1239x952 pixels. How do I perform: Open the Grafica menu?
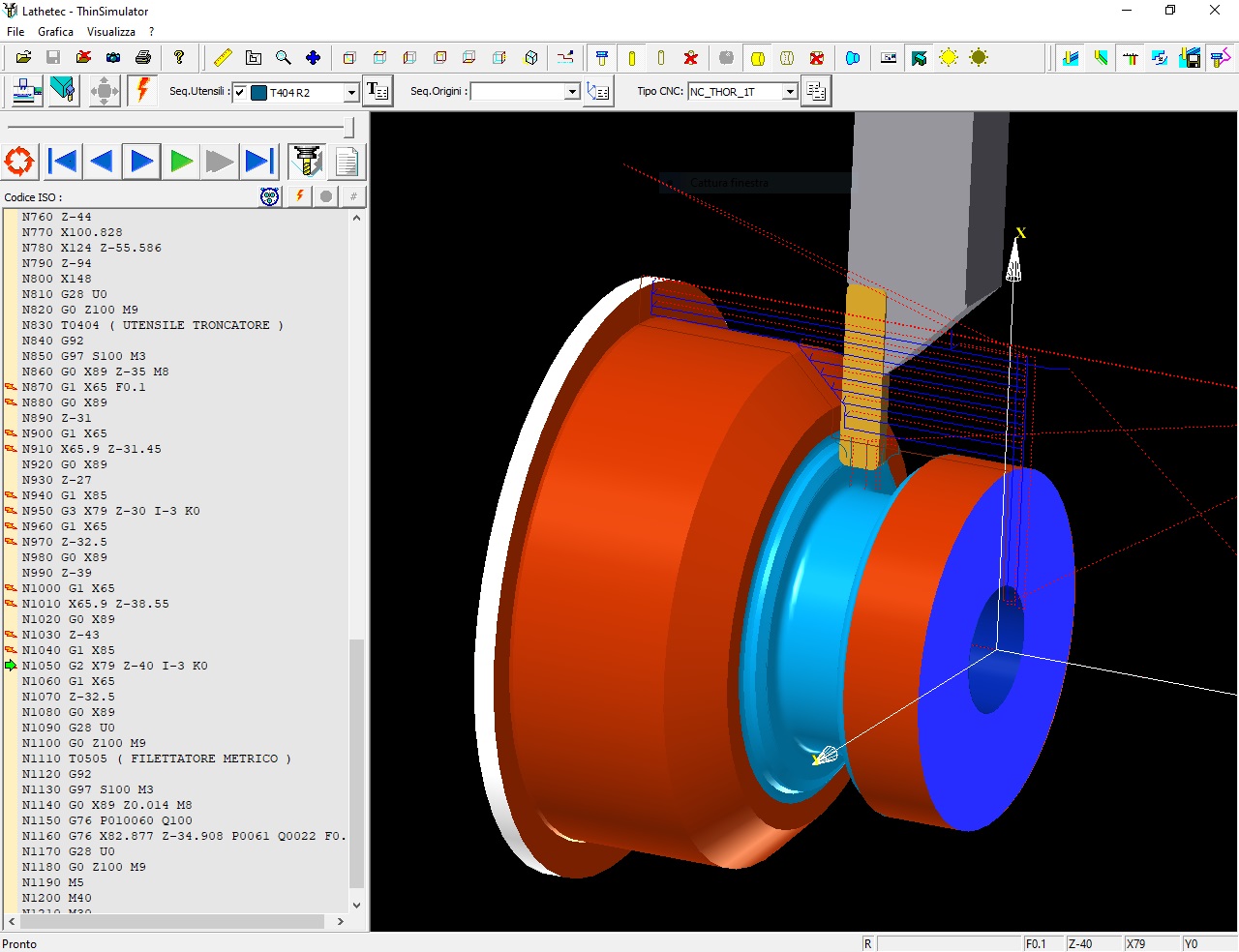pos(55,32)
